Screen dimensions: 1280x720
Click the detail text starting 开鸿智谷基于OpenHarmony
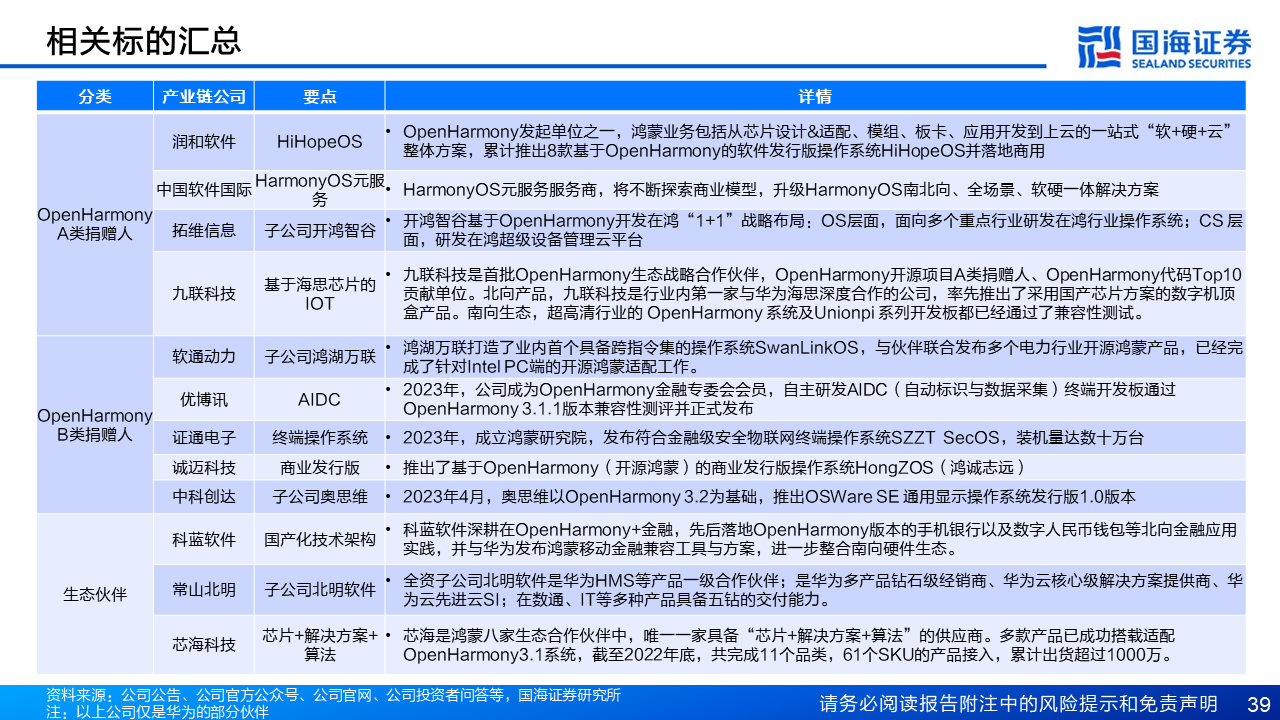[x=823, y=230]
